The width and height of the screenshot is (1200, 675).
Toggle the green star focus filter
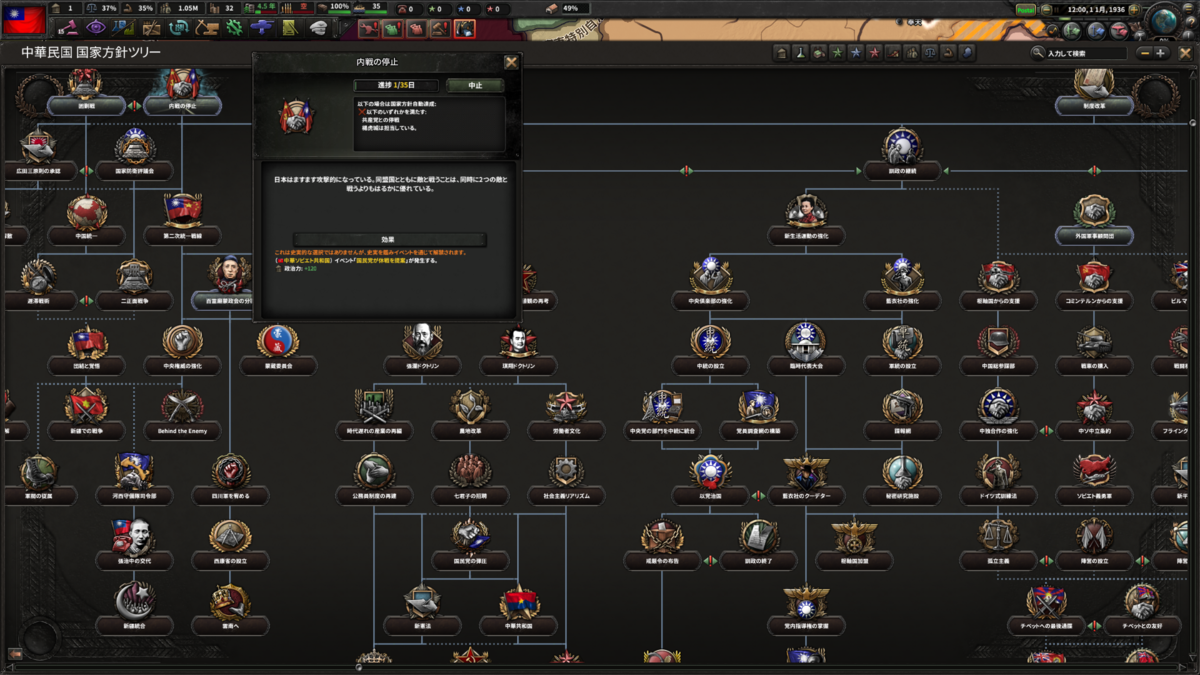[837, 53]
